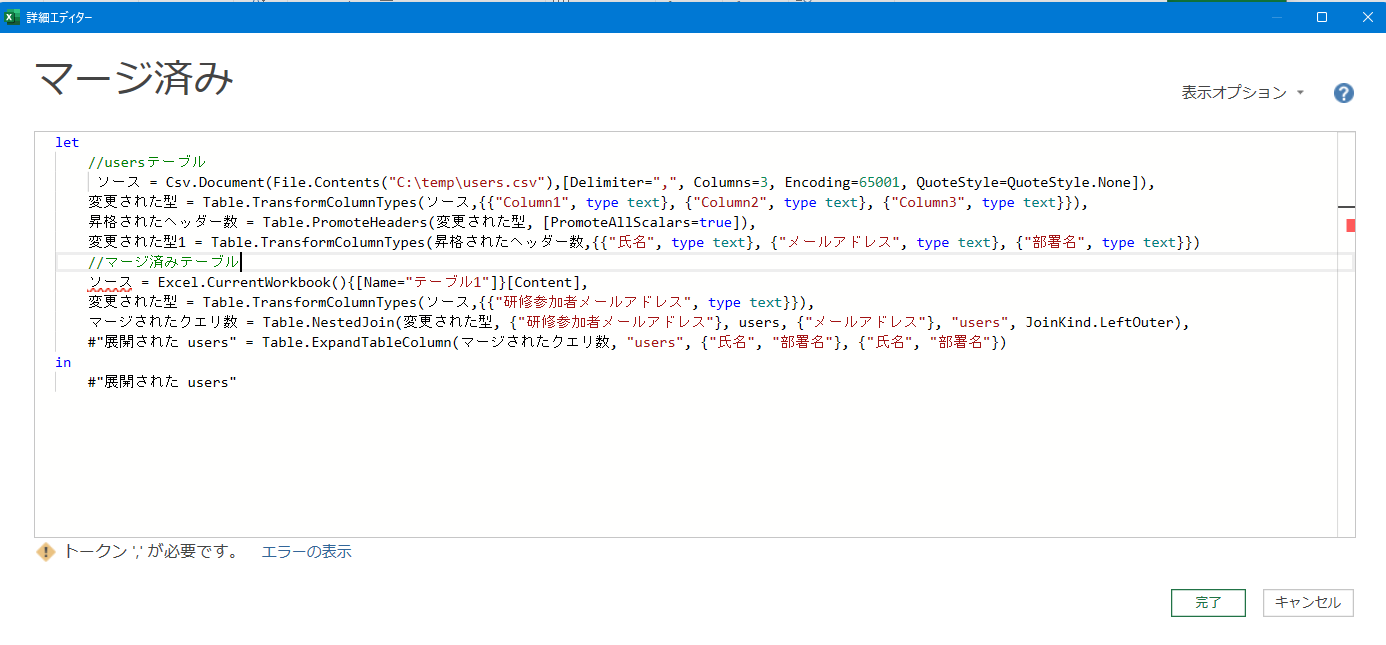The image size is (1386, 645).
Task: Close the 詳細エディター window
Action: (1368, 17)
